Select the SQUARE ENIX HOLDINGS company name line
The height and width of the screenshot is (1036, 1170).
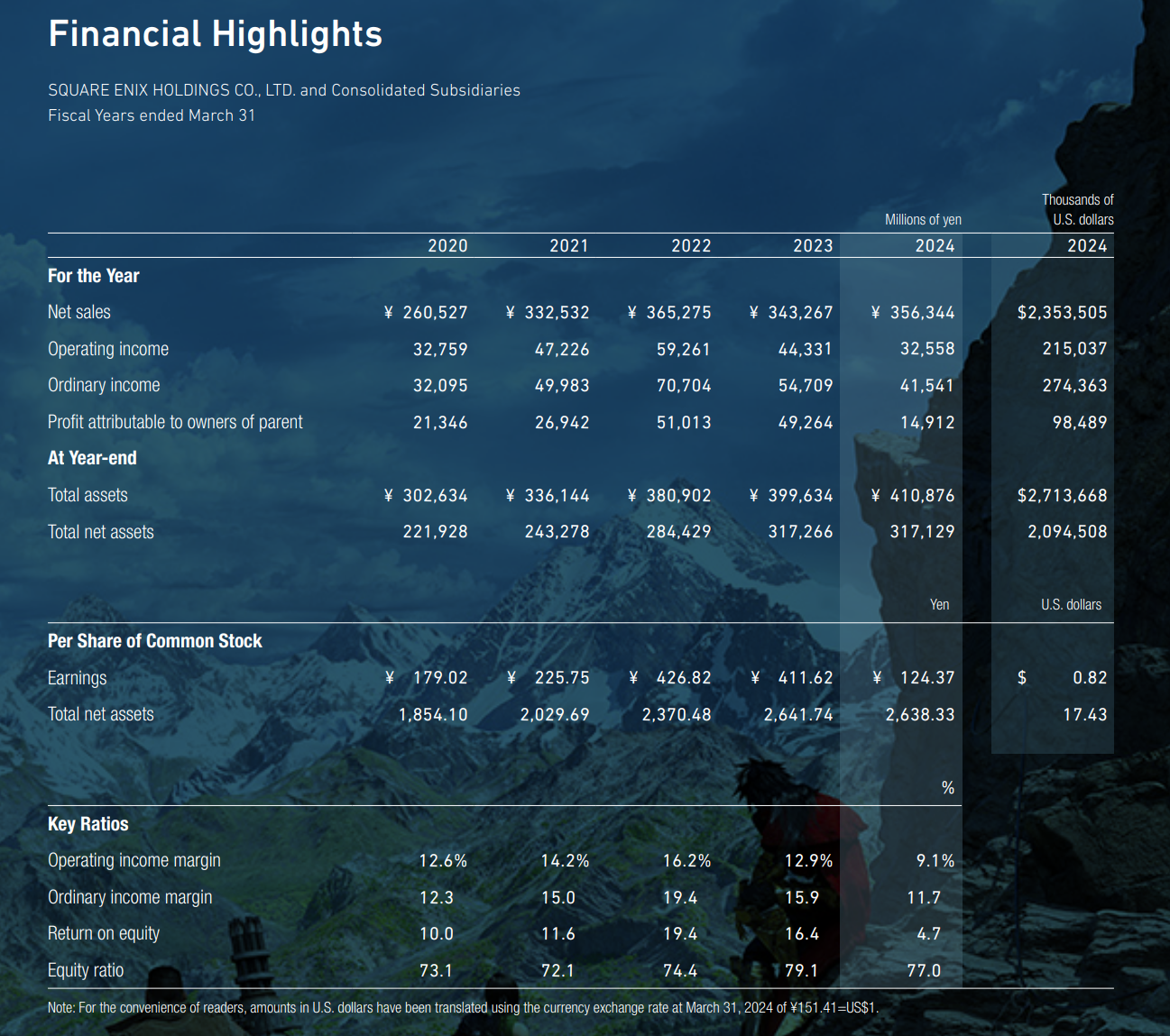[284, 90]
